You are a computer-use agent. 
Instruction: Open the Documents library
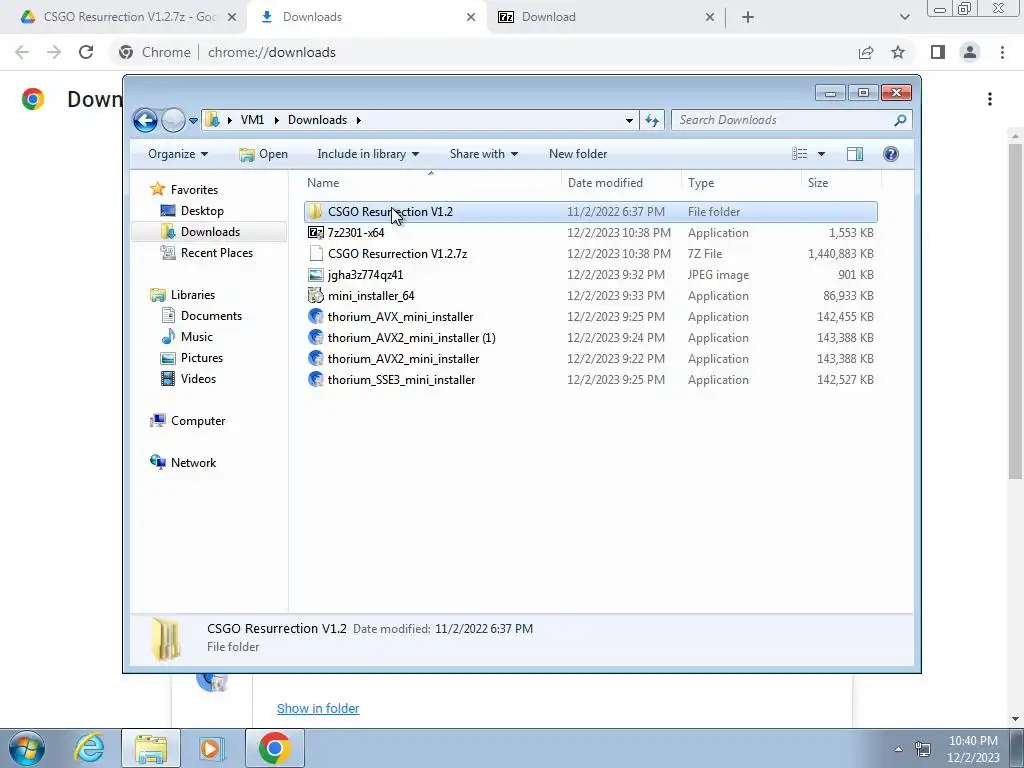pos(211,316)
